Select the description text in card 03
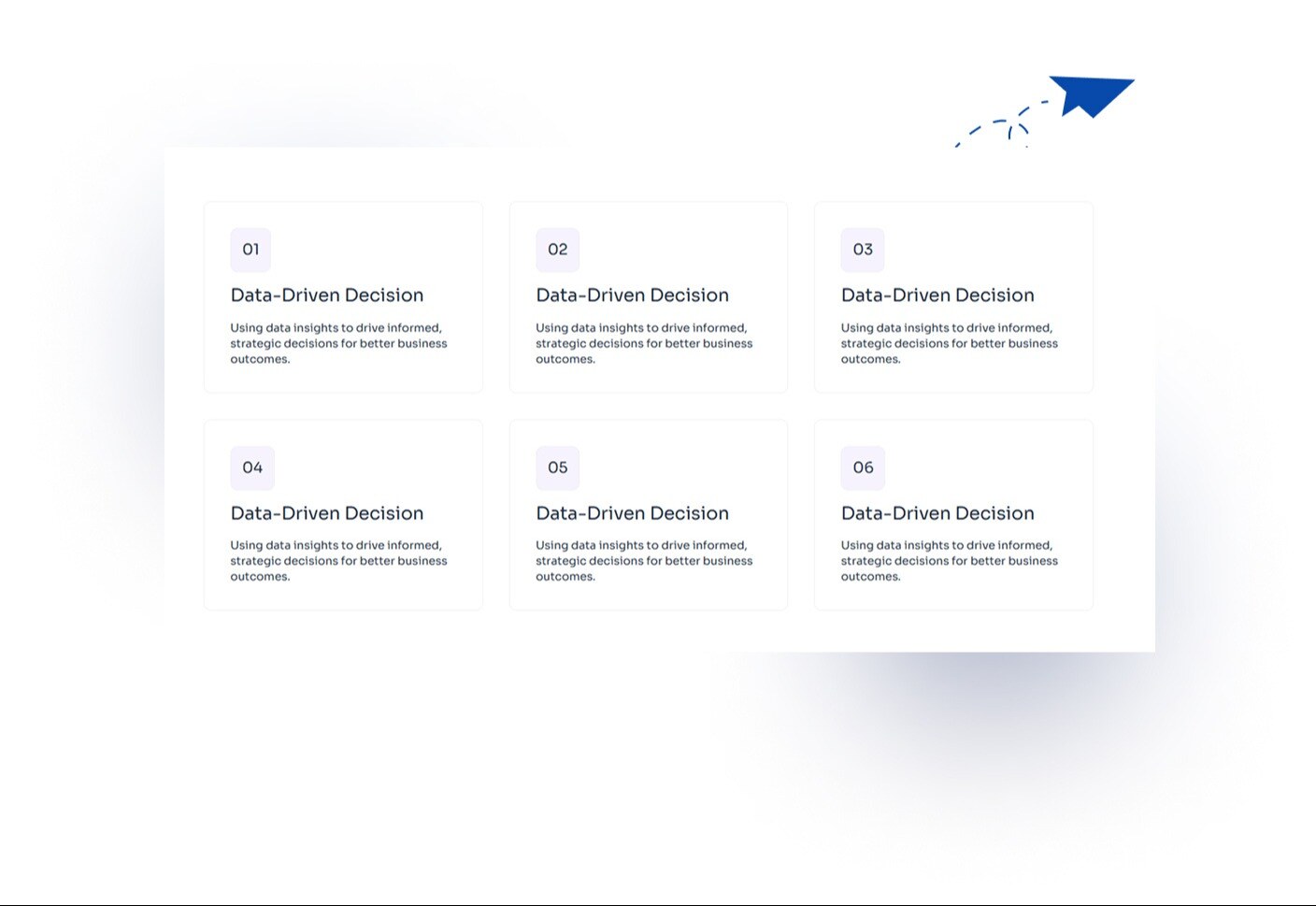The height and width of the screenshot is (906, 1316). [949, 343]
